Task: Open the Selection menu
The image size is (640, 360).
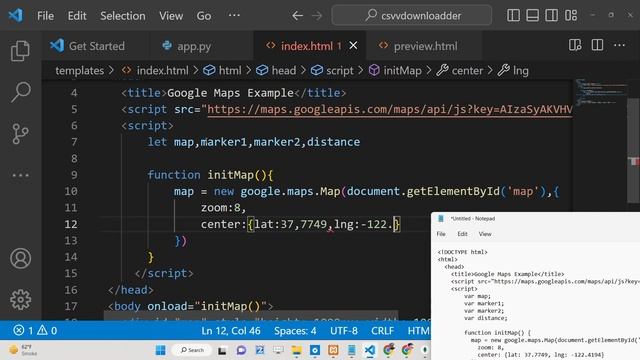Action: [x=122, y=16]
